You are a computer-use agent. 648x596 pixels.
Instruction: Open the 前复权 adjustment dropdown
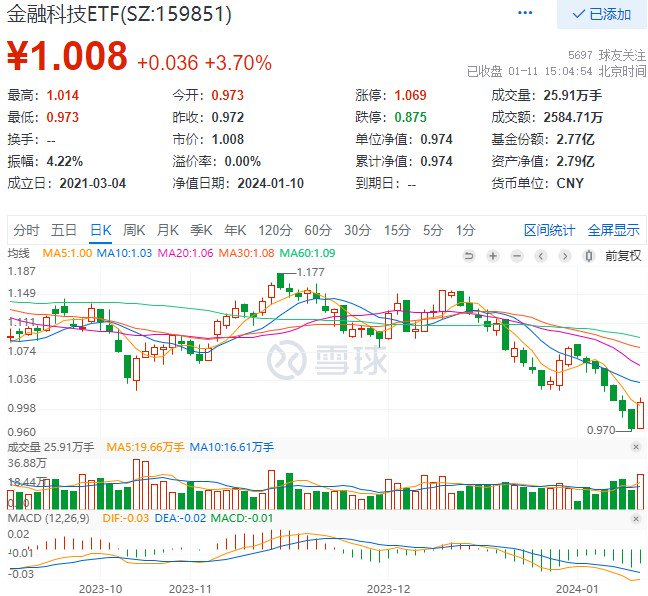coord(623,256)
